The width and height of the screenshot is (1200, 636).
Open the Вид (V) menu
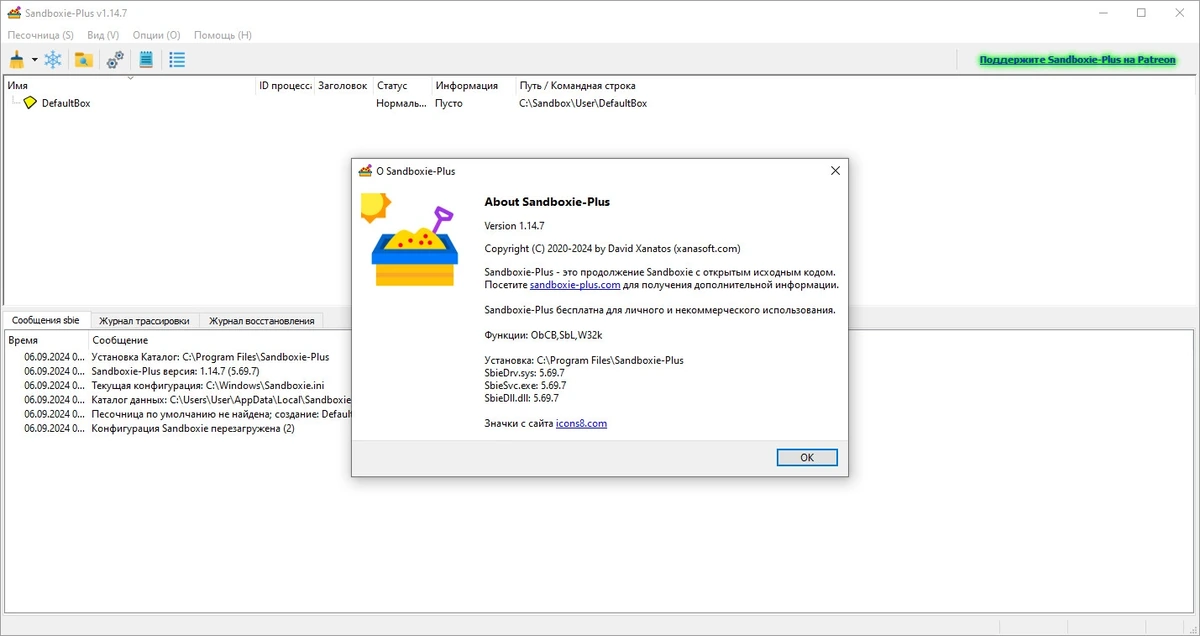pyautogui.click(x=103, y=35)
